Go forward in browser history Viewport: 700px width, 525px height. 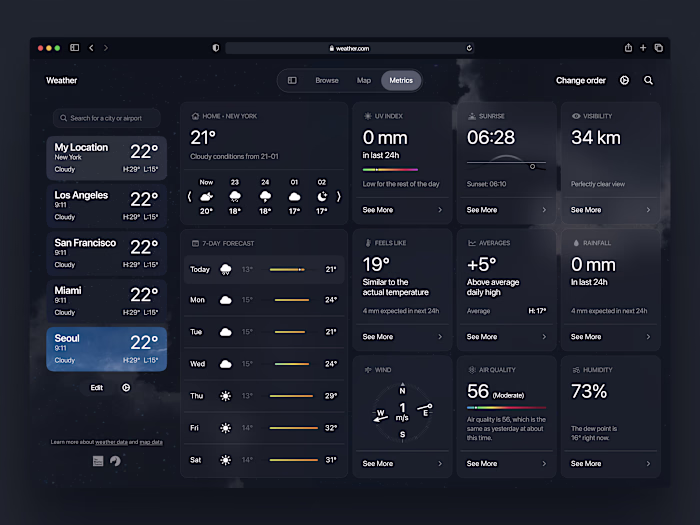(106, 48)
